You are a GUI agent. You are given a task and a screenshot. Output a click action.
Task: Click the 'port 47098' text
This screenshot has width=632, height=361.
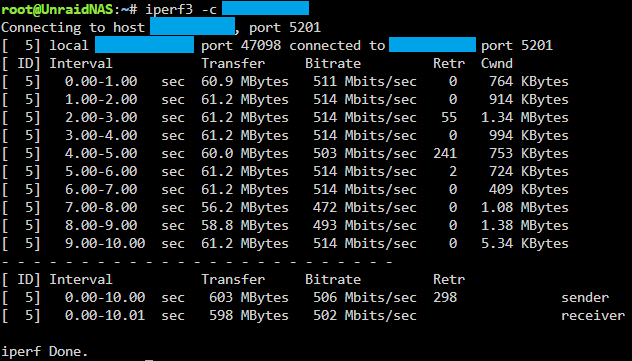241,46
